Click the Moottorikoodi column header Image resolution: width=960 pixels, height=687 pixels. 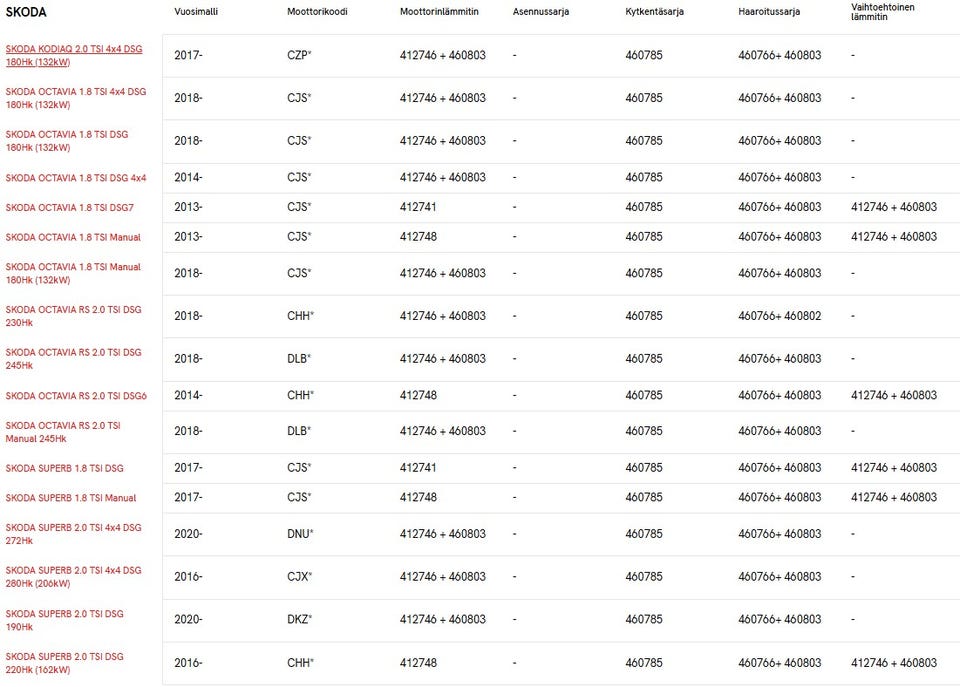coord(317,13)
